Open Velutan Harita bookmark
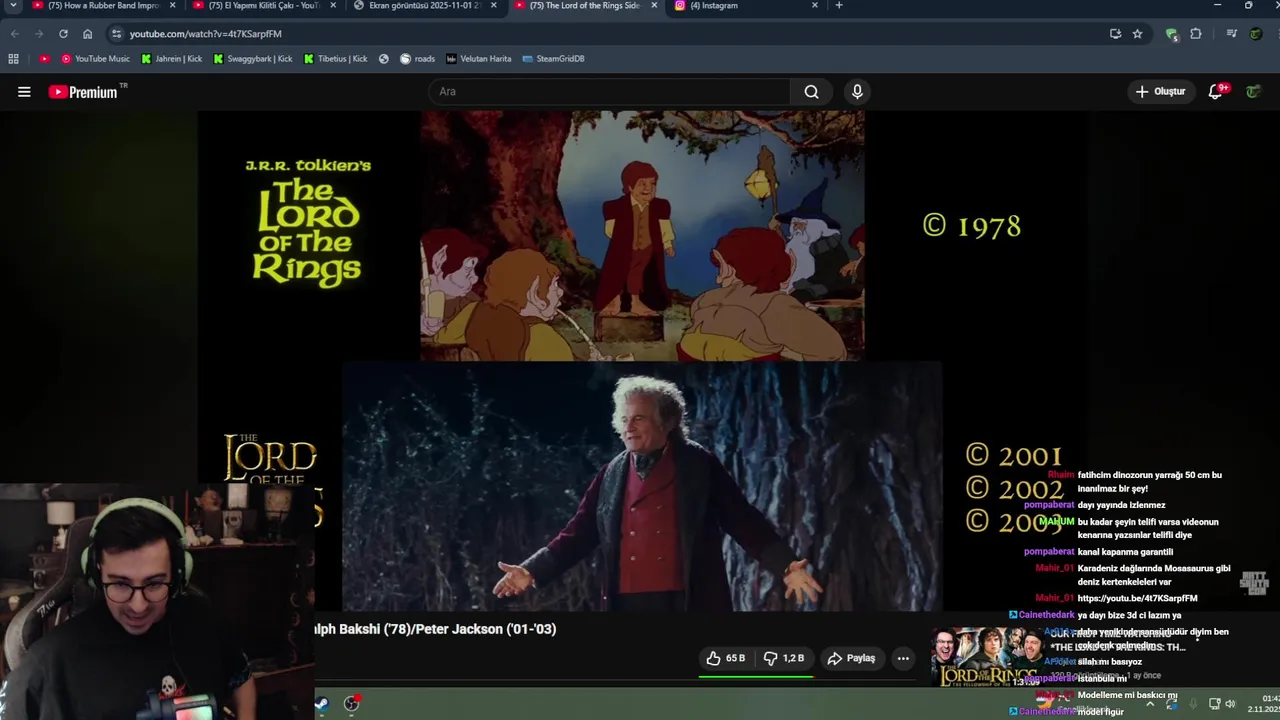1280x720 pixels. coord(479,59)
